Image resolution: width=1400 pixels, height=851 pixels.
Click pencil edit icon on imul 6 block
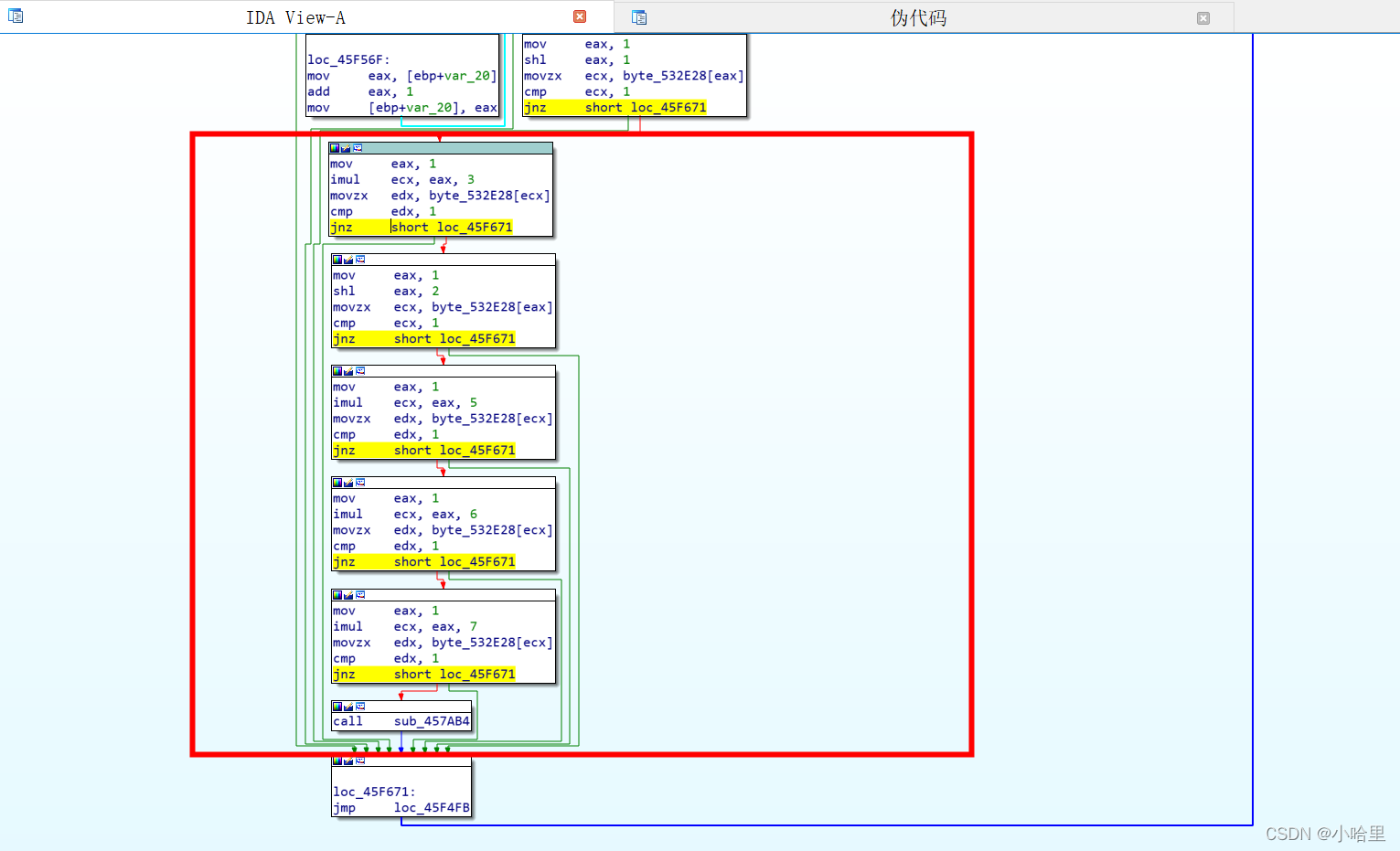(348, 483)
